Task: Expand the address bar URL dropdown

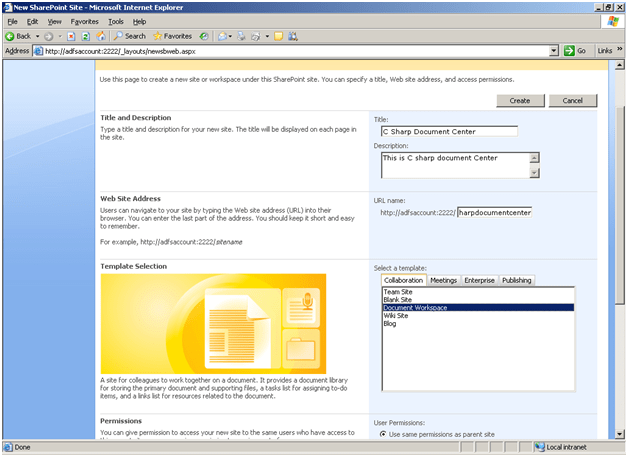Action: (553, 50)
